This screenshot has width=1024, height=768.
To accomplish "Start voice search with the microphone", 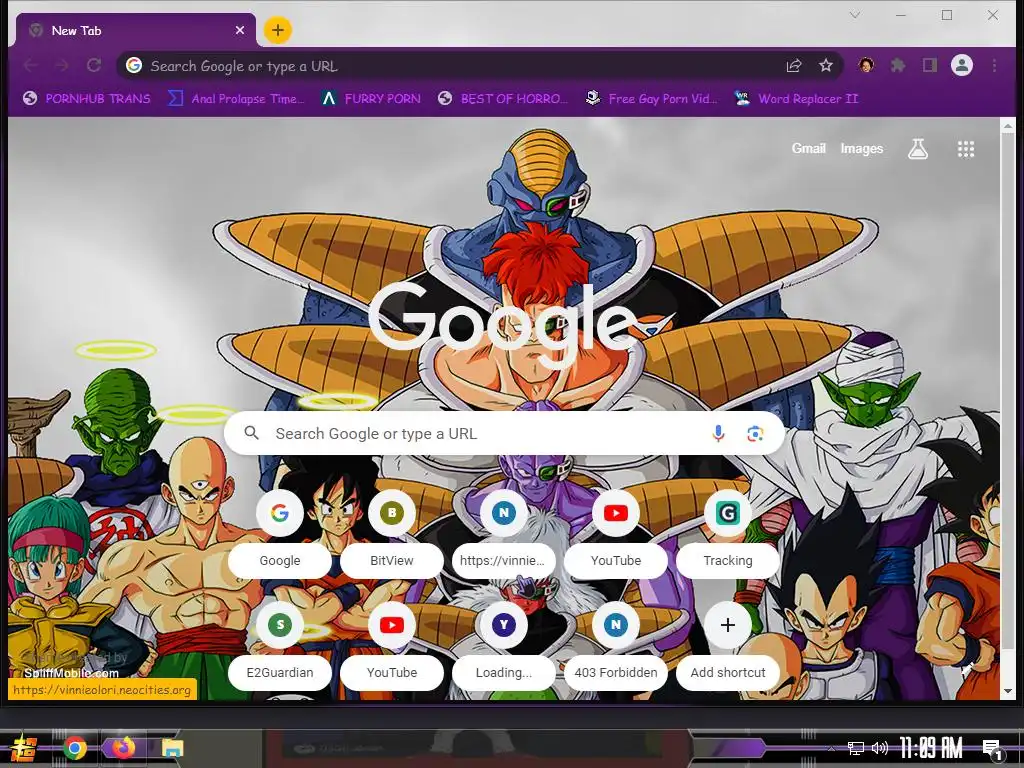I will [x=718, y=434].
